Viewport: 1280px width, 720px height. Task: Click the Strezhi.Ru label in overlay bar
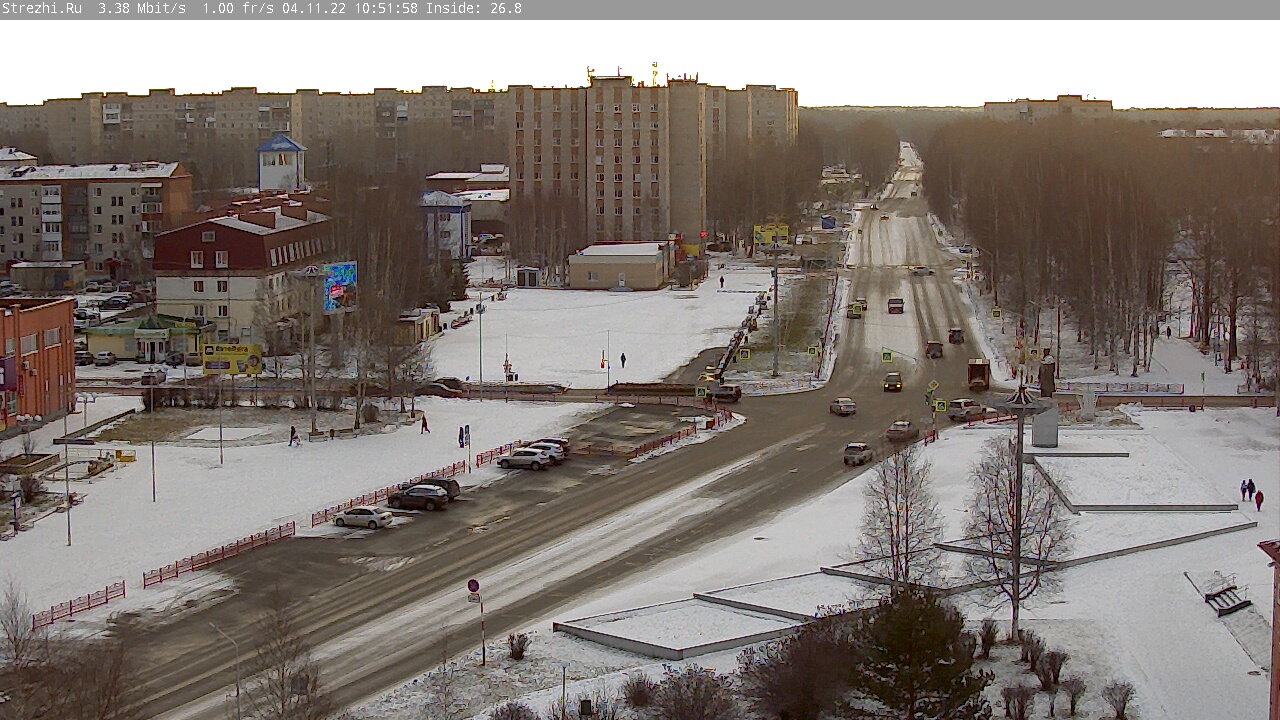[42, 9]
